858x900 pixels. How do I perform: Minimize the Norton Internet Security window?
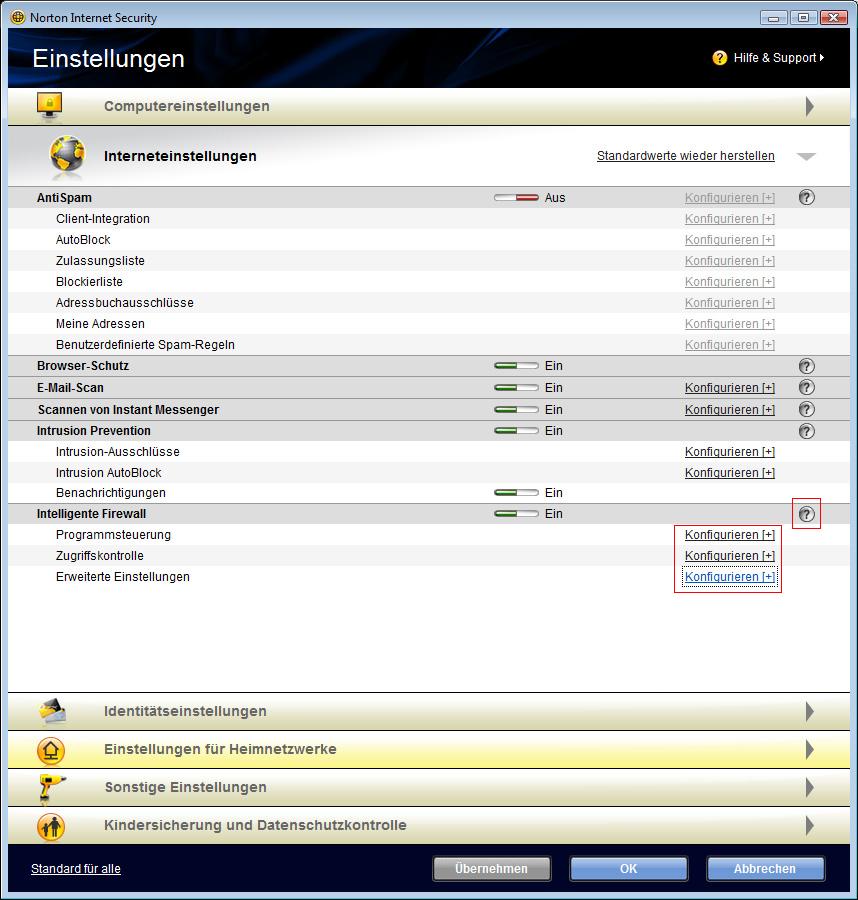click(x=774, y=18)
